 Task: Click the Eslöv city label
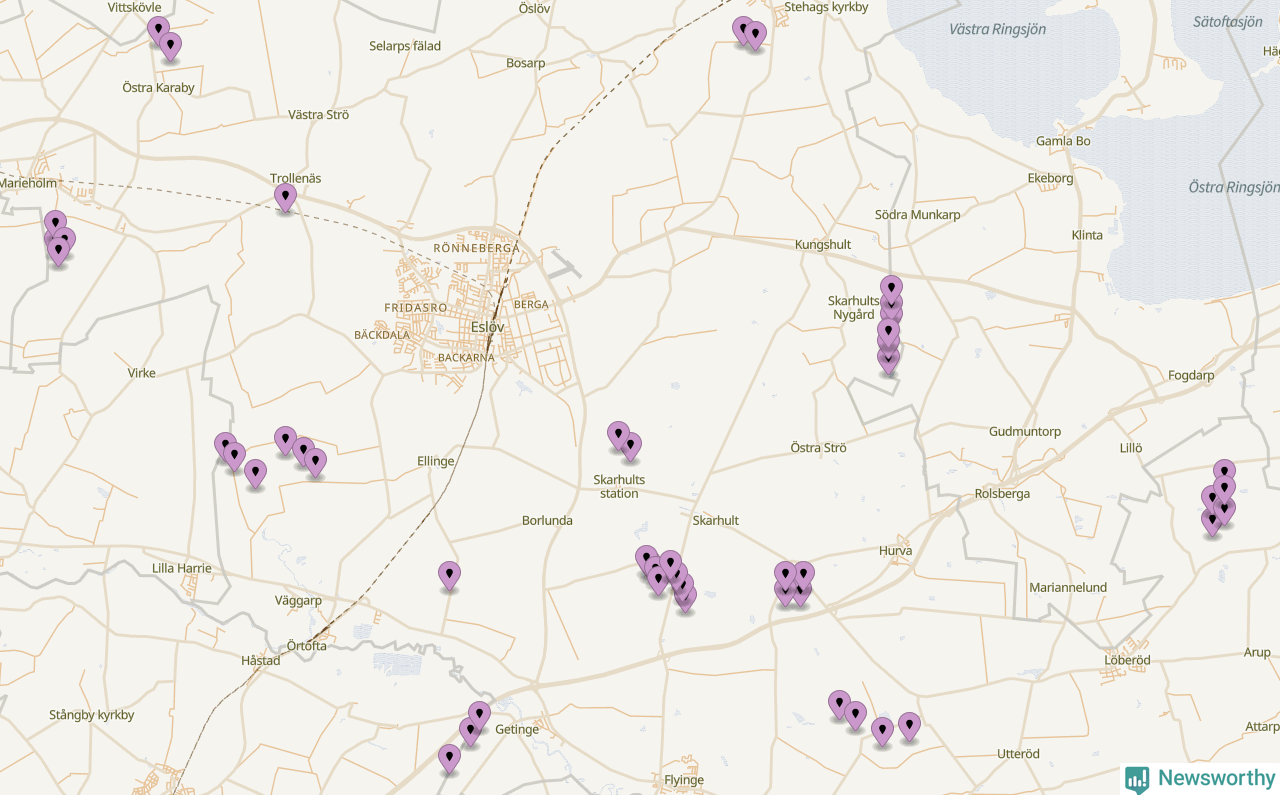tap(488, 326)
